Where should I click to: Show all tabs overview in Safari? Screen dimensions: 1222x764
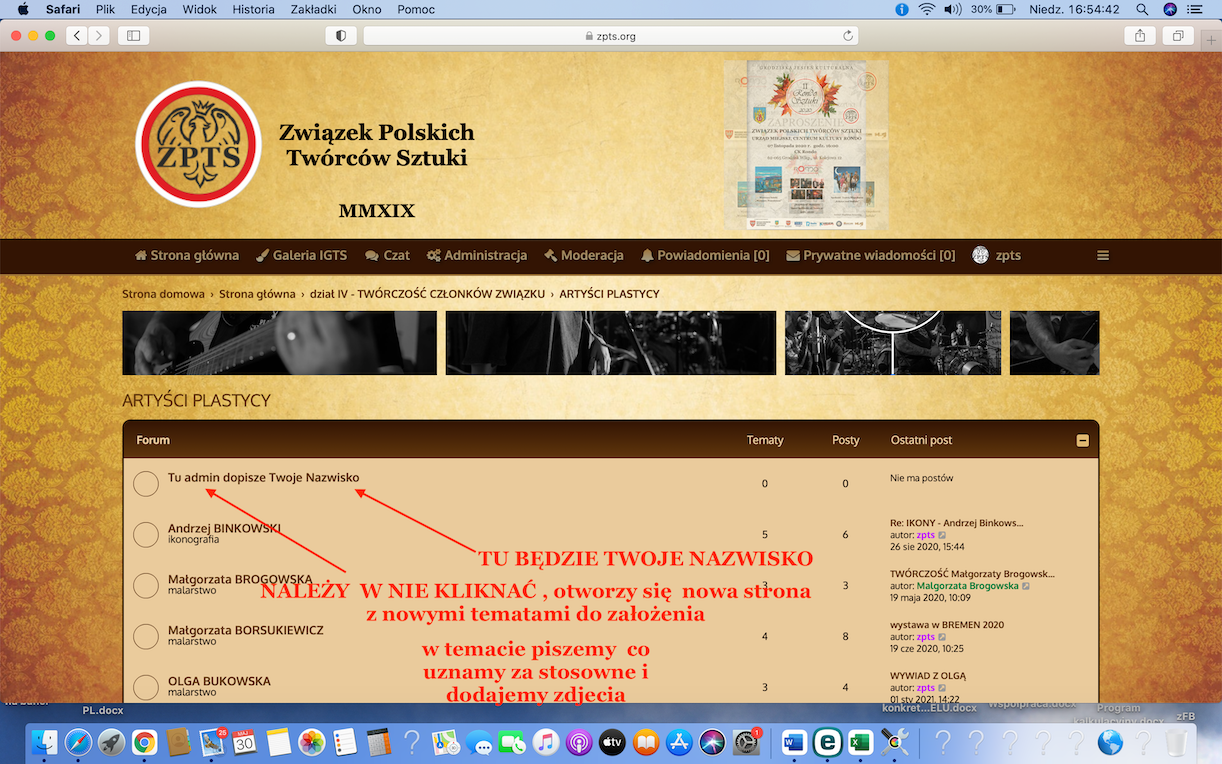pyautogui.click(x=1179, y=36)
